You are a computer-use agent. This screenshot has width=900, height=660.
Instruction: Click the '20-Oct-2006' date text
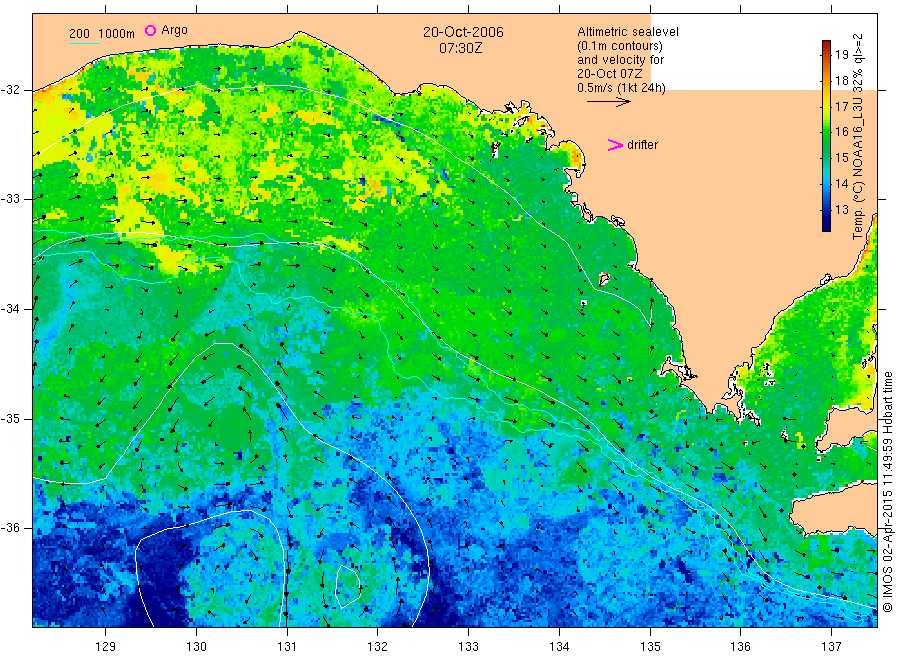pos(463,32)
